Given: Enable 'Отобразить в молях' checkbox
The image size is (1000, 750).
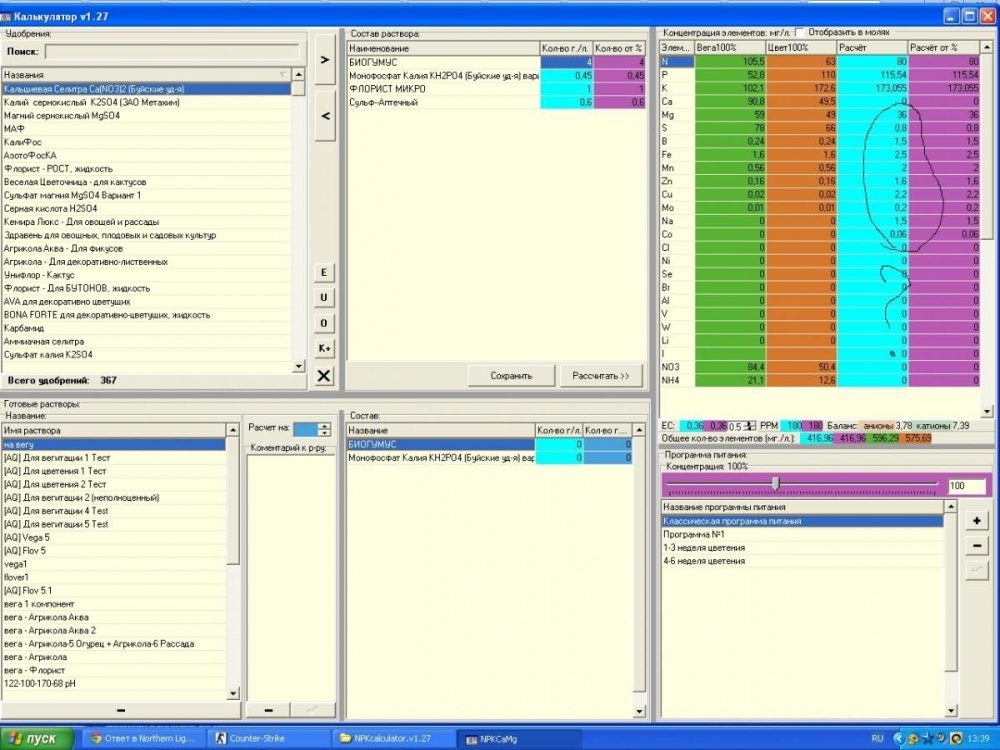Looking at the screenshot, I should [800, 32].
